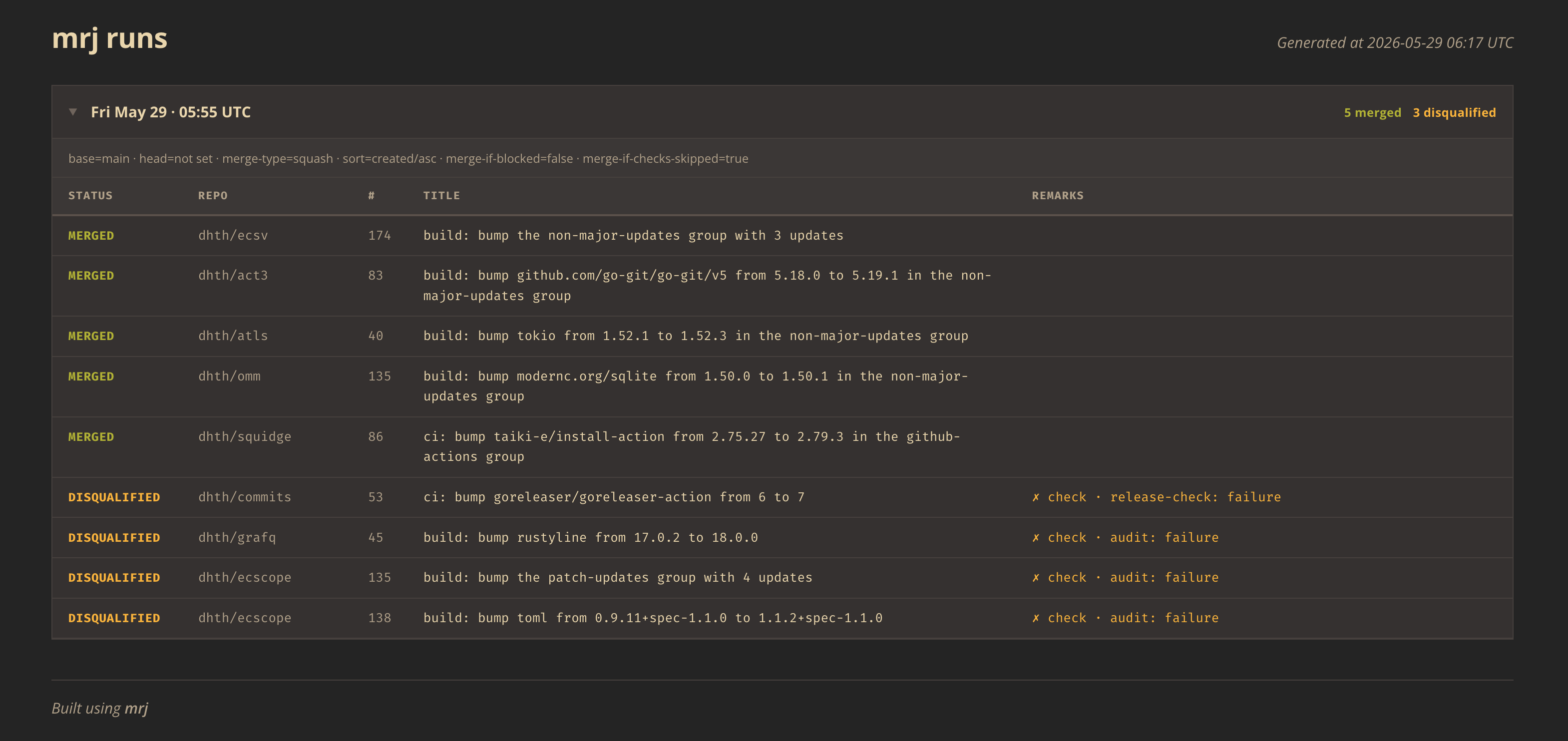This screenshot has width=1568, height=741.
Task: Select the dhth/squidge repo cell
Action: (x=245, y=436)
